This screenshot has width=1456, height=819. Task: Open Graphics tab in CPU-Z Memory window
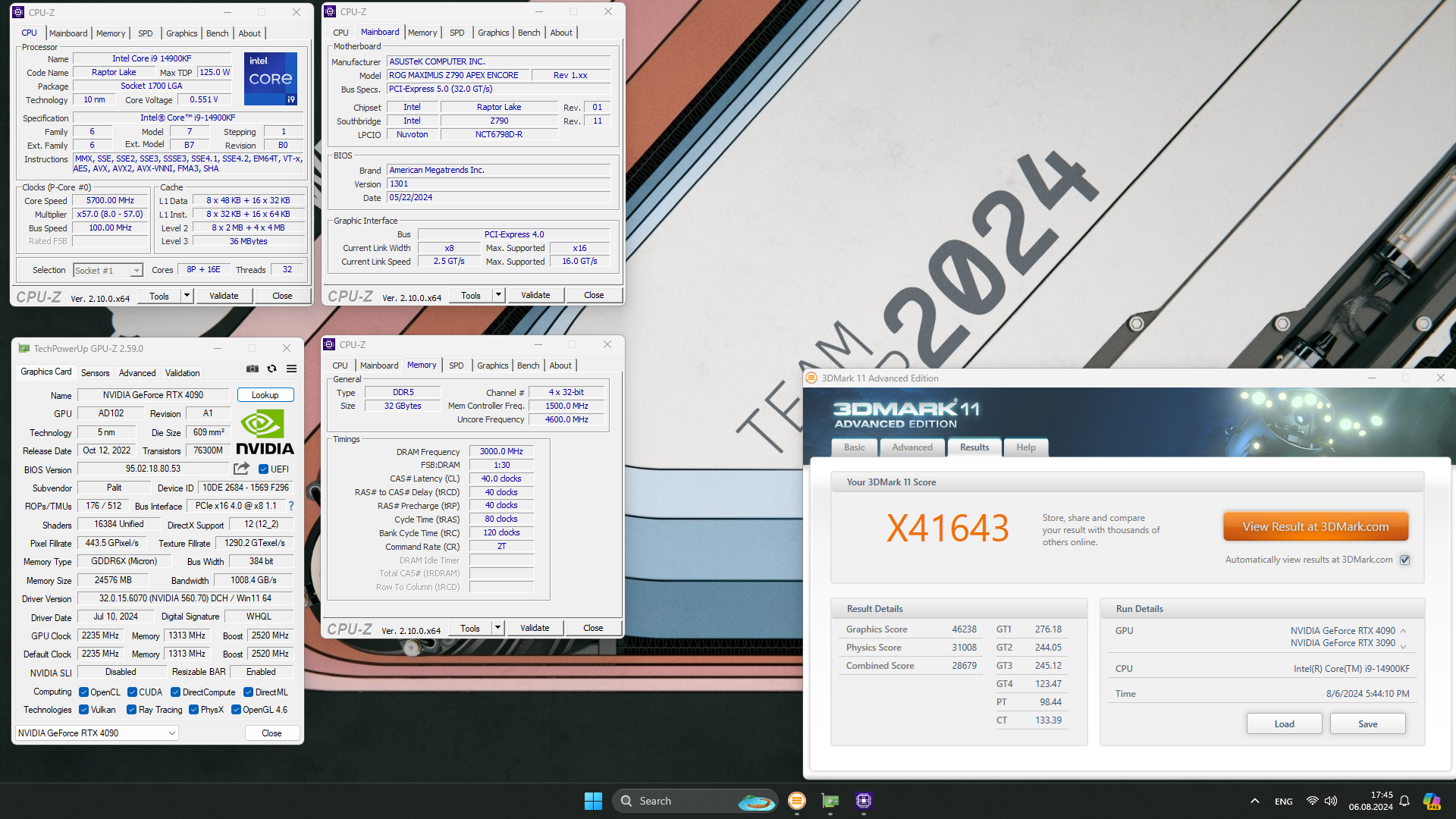click(492, 366)
